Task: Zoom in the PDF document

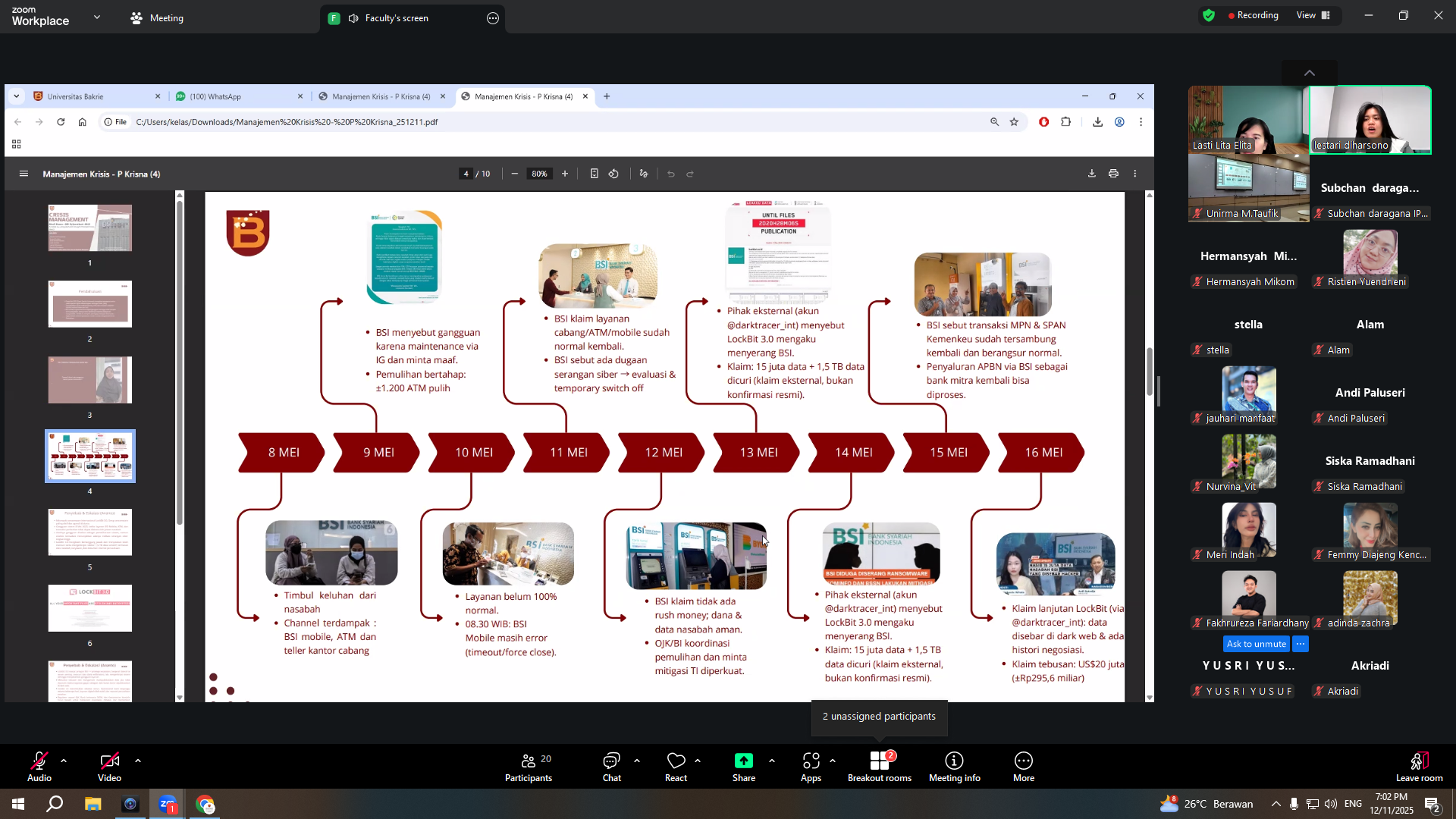Action: 565,174
